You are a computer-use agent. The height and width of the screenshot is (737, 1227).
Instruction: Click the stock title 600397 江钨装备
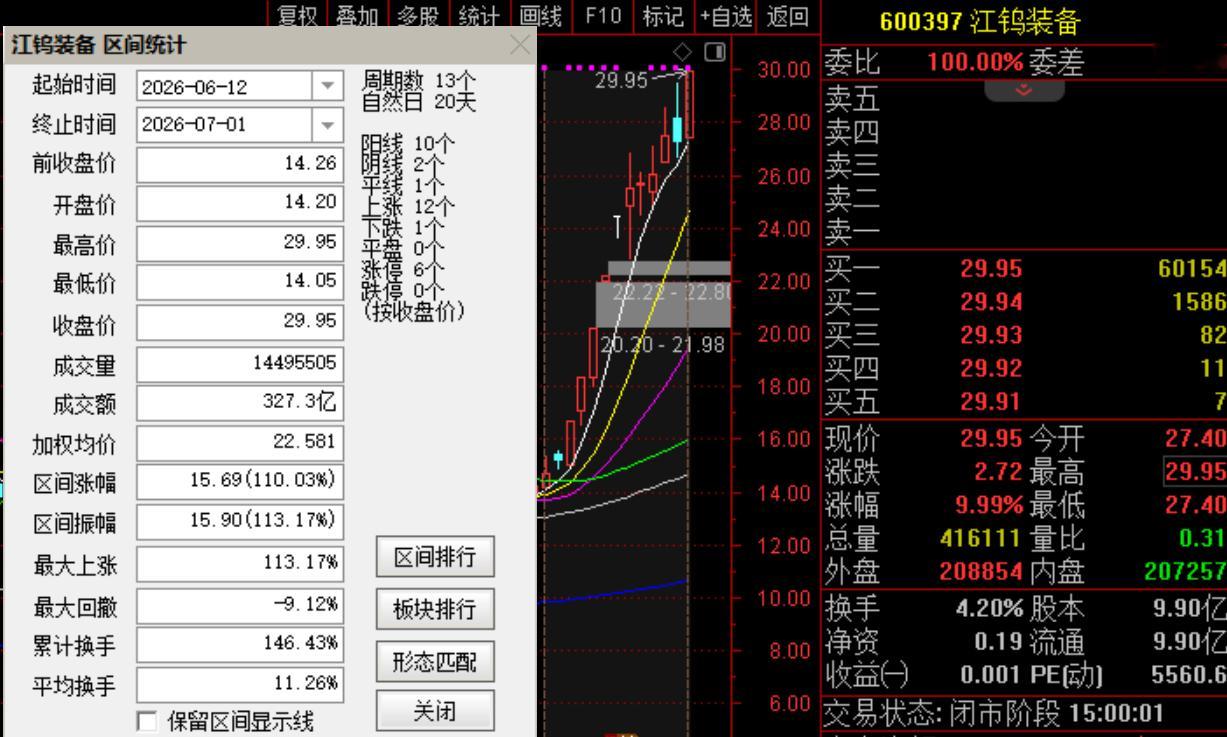[980, 21]
